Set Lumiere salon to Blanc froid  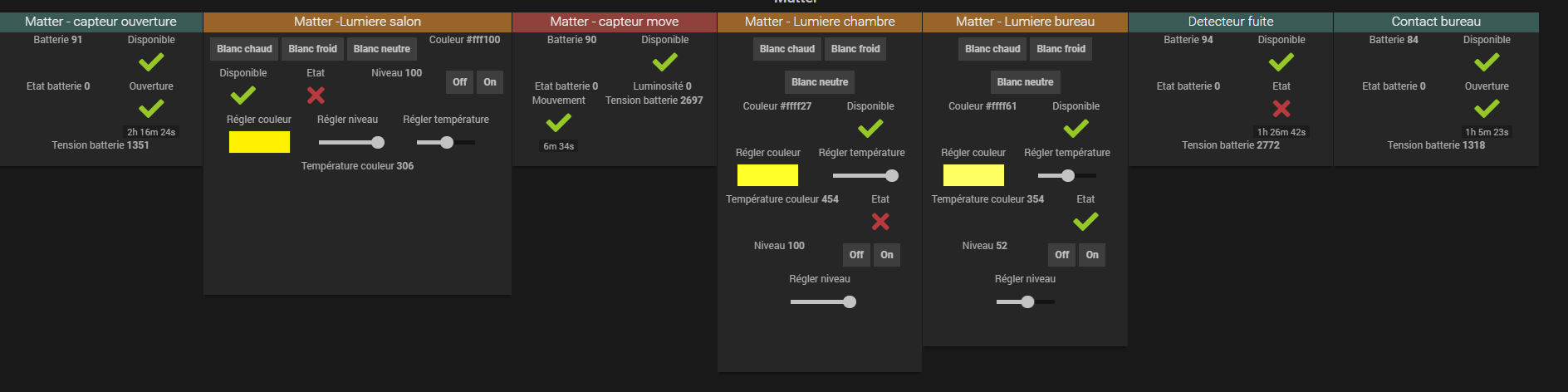click(x=312, y=49)
